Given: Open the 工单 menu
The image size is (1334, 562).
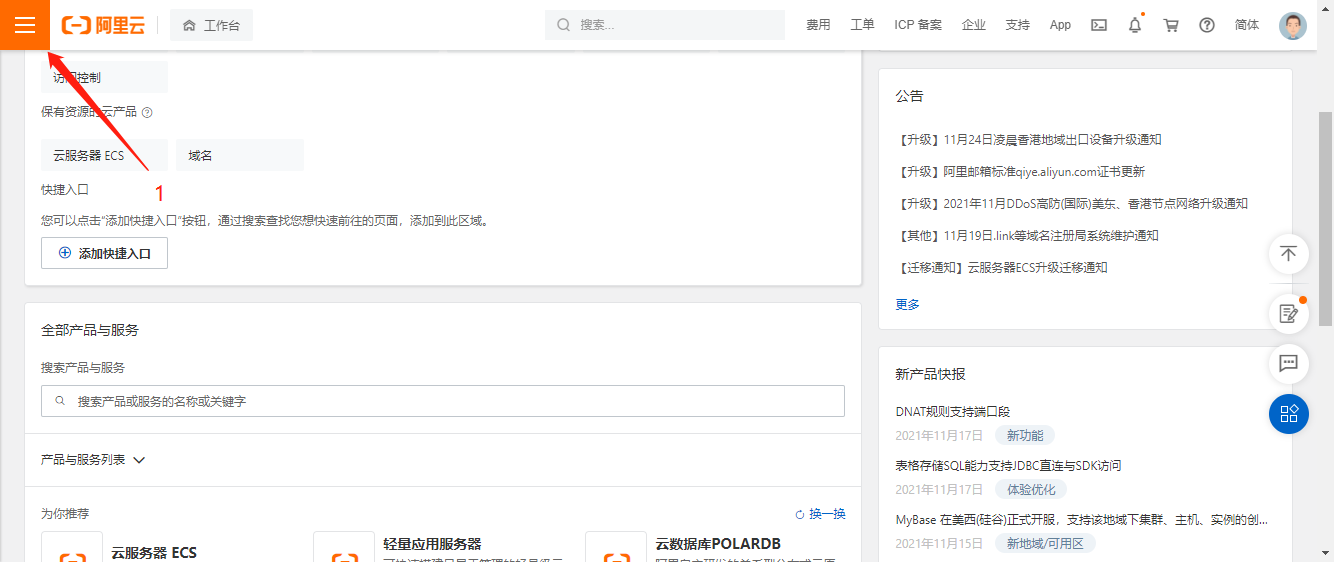Looking at the screenshot, I should [x=862, y=25].
